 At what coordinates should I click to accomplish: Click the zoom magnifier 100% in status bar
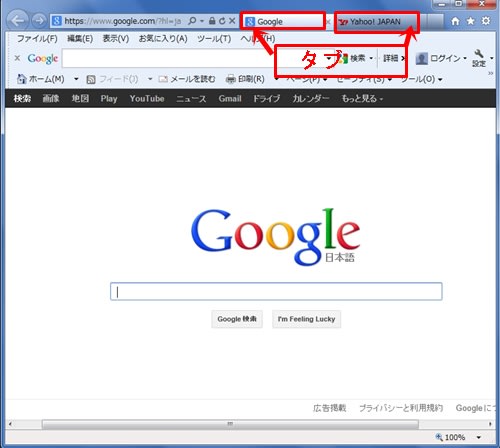coord(450,437)
